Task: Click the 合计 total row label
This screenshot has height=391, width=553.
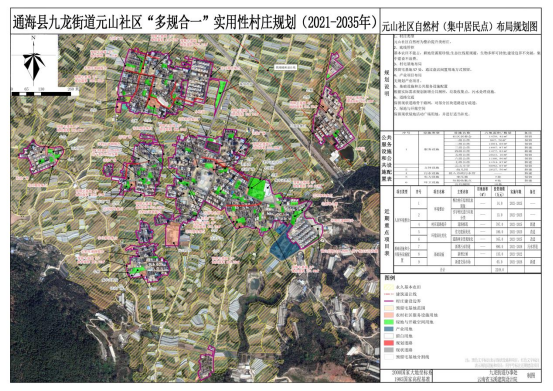Action: point(443,269)
